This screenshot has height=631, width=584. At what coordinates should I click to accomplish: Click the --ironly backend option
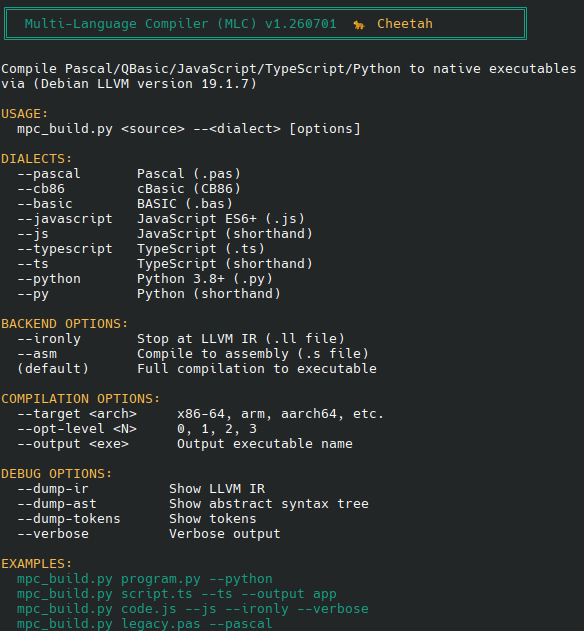[49, 339]
